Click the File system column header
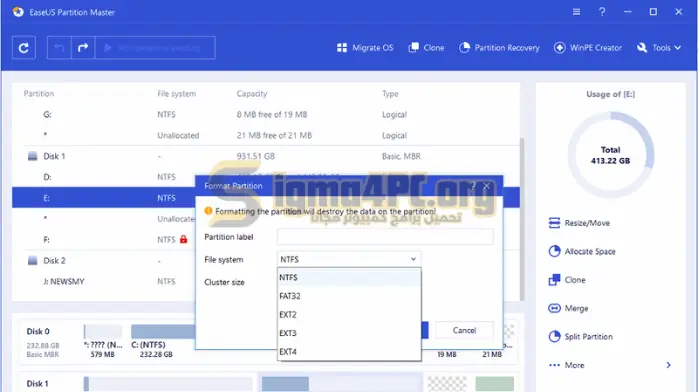The width and height of the screenshot is (698, 392). [176, 93]
